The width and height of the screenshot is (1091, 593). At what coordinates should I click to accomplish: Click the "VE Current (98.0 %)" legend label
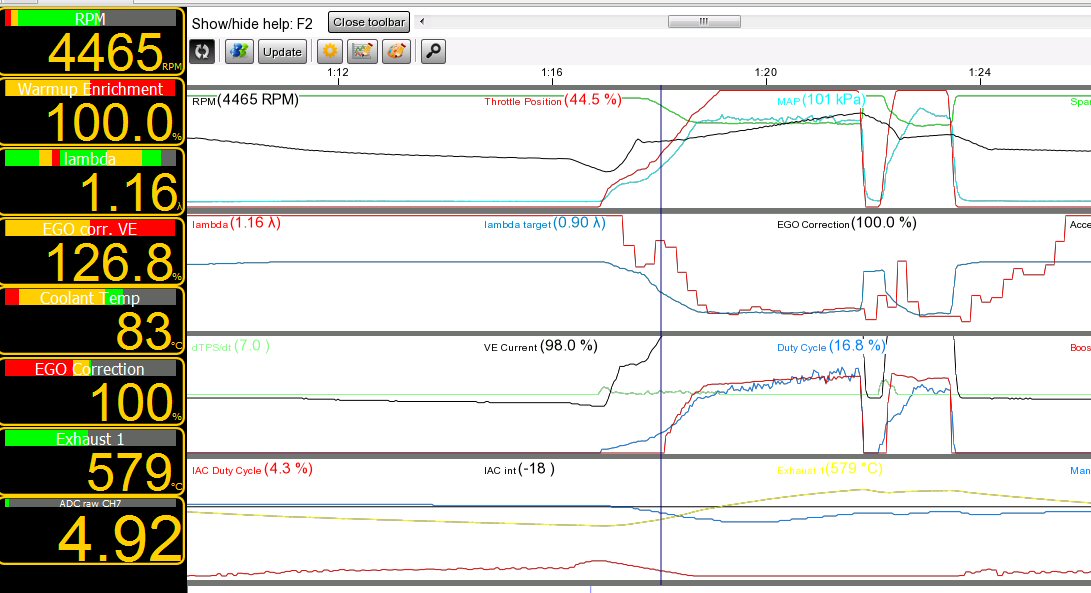point(541,346)
